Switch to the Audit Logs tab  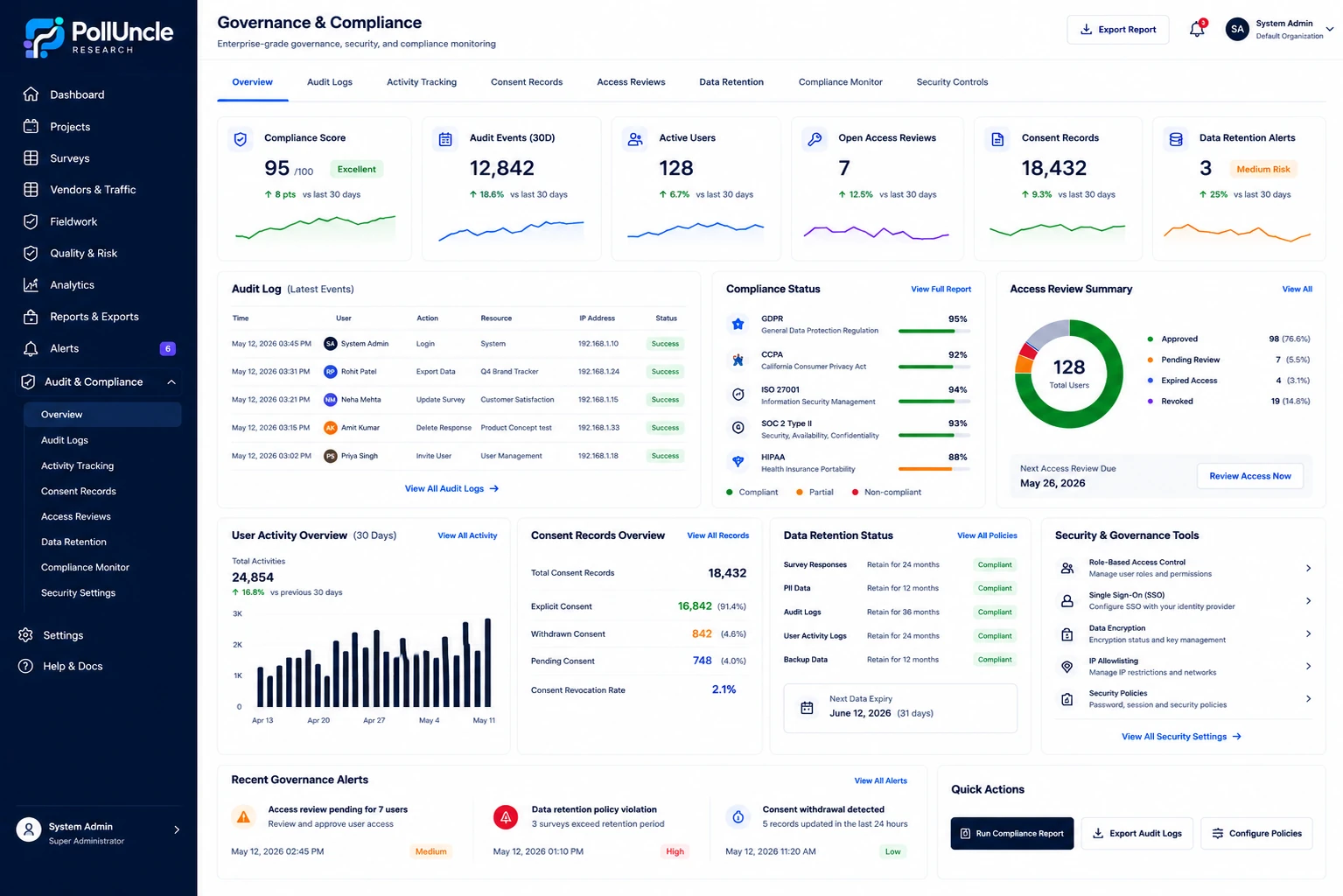(x=330, y=82)
